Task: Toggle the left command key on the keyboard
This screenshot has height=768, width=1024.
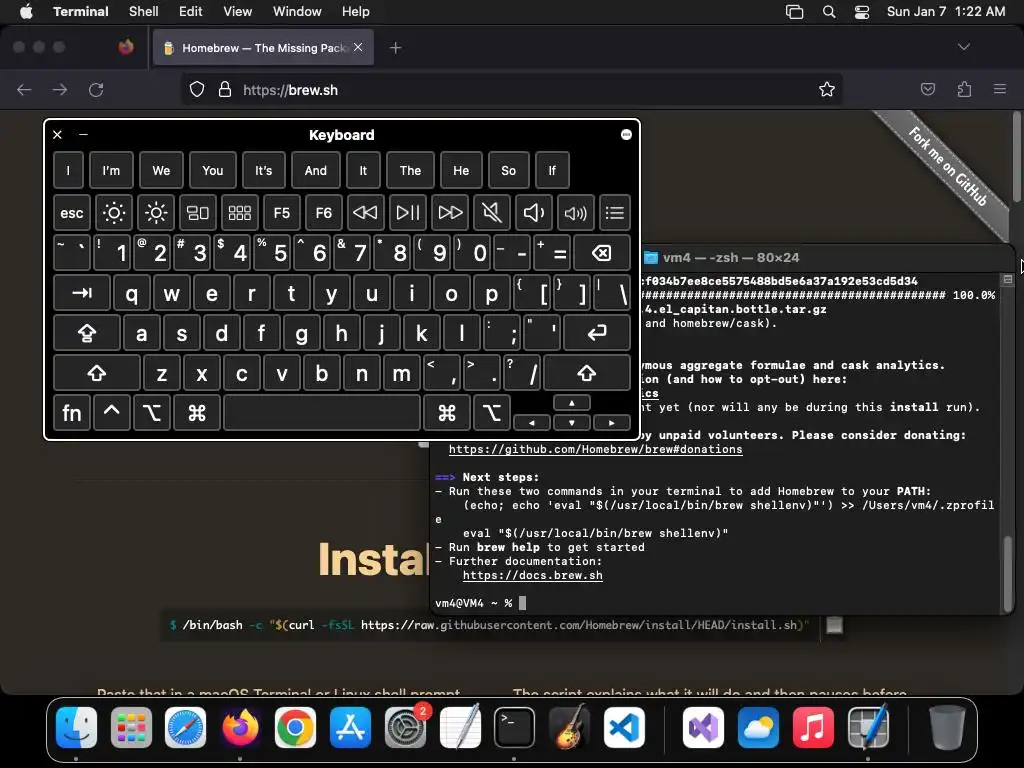Action: [x=197, y=413]
